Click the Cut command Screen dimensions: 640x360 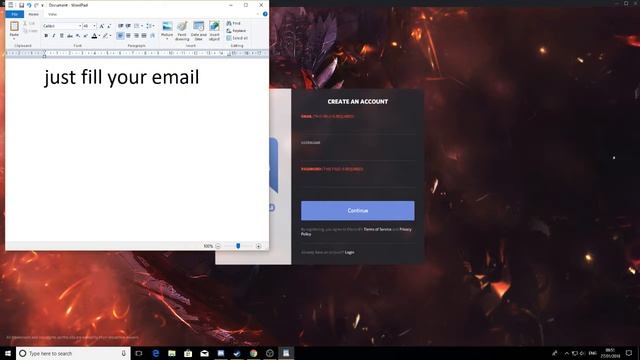[x=30, y=24]
